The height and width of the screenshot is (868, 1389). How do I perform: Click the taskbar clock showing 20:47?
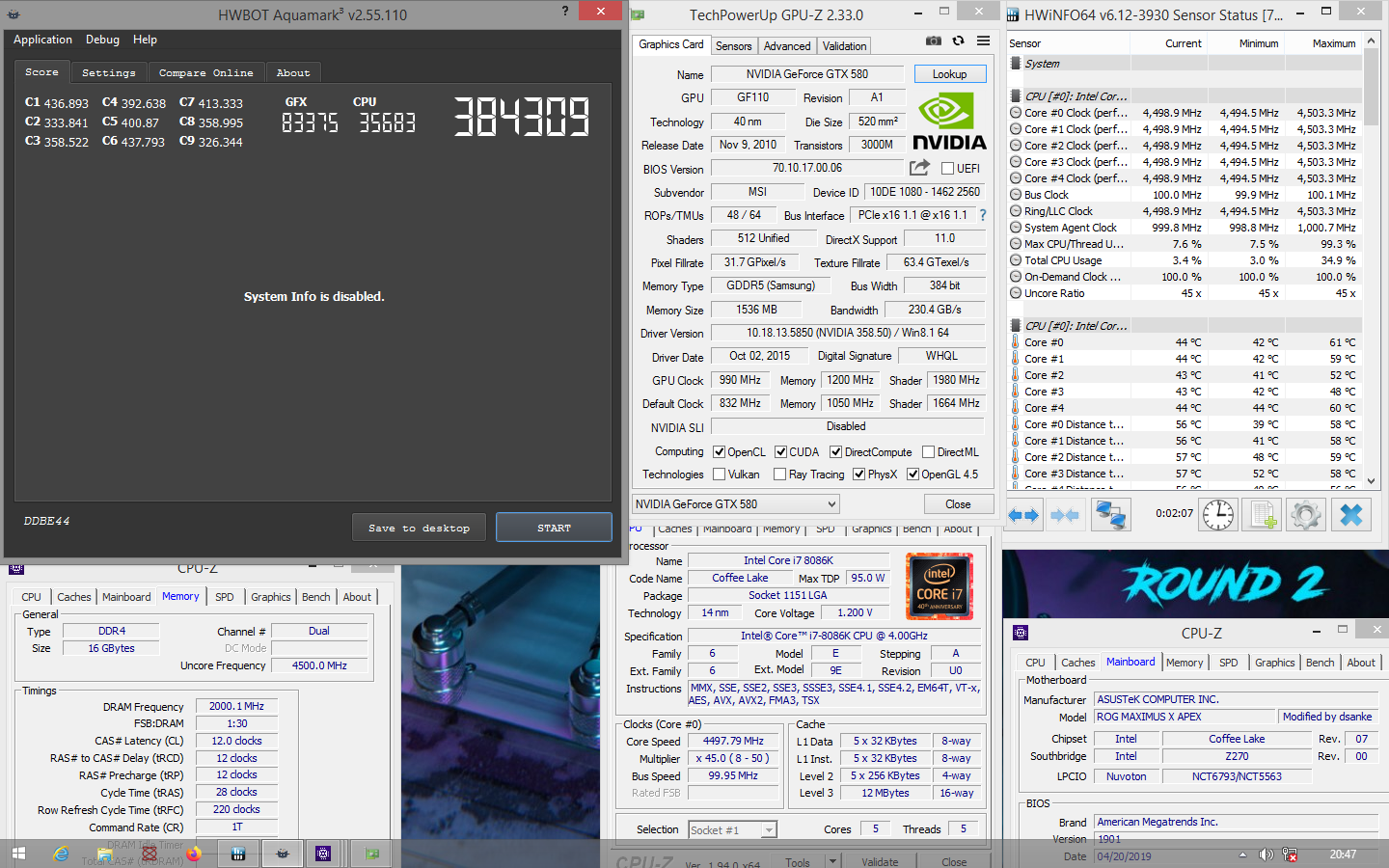click(1343, 854)
